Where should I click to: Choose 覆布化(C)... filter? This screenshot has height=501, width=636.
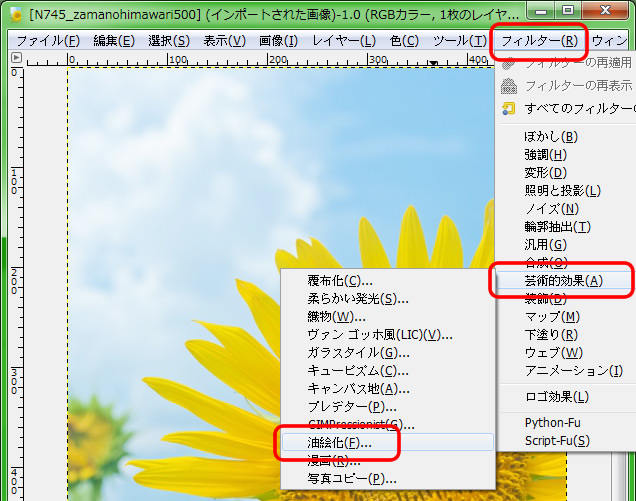coord(388,281)
